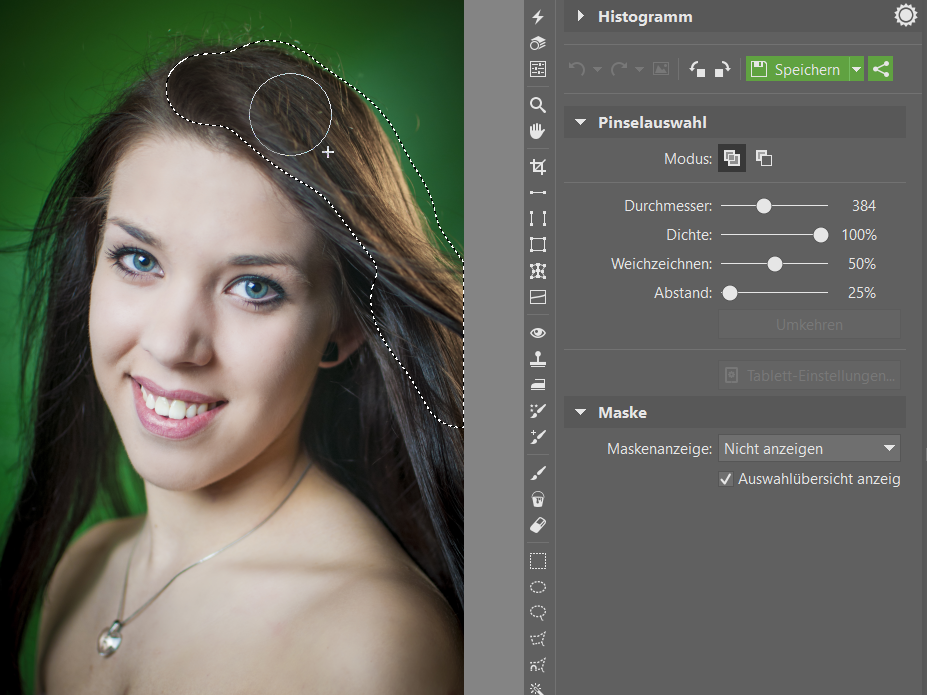Viewport: 927px width, 695px height.
Task: Expand the Histogramm panel
Action: coord(580,16)
